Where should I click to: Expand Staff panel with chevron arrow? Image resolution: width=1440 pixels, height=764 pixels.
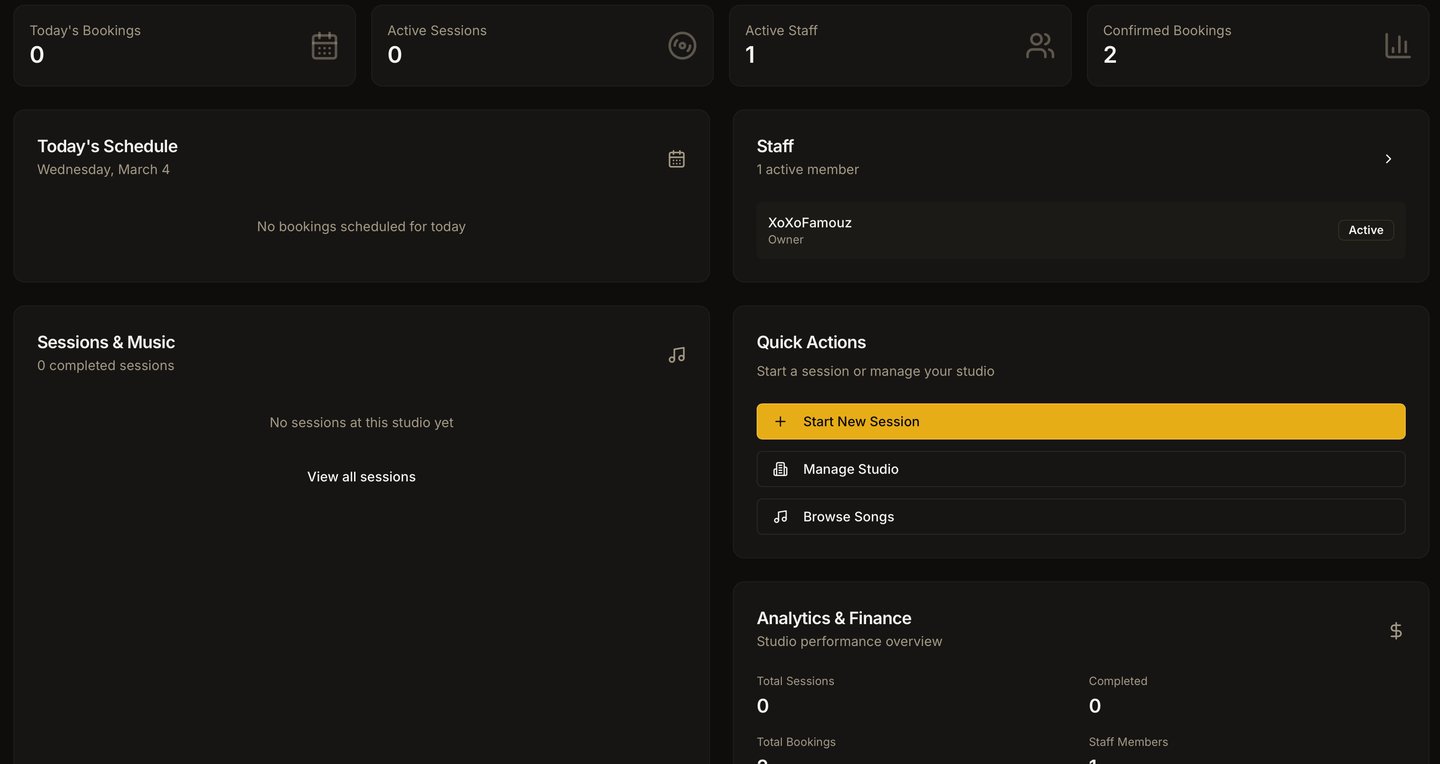[x=1388, y=159]
